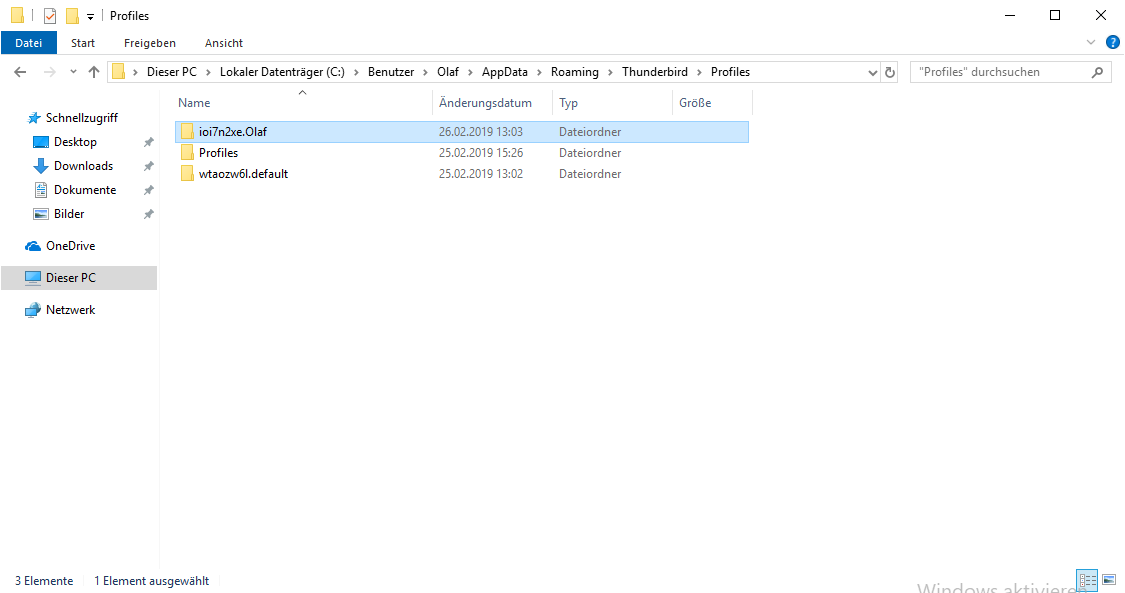The width and height of the screenshot is (1125, 593).
Task: Click the pin icon beside Bilder
Action: (149, 214)
